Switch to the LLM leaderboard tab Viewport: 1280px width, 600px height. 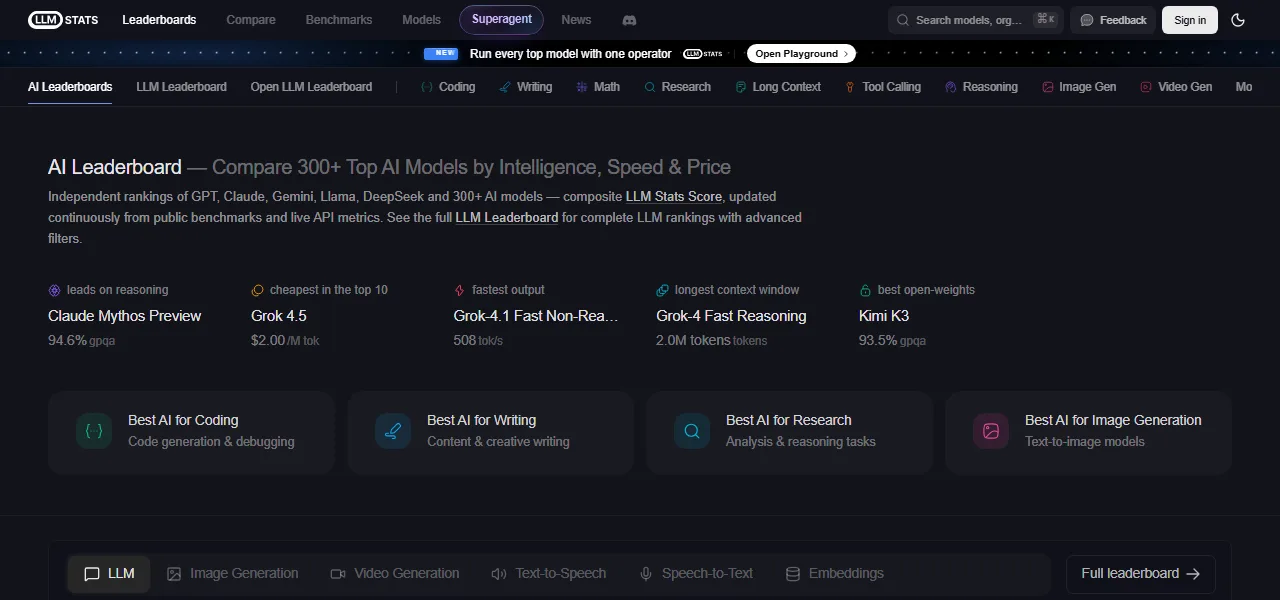[109, 574]
